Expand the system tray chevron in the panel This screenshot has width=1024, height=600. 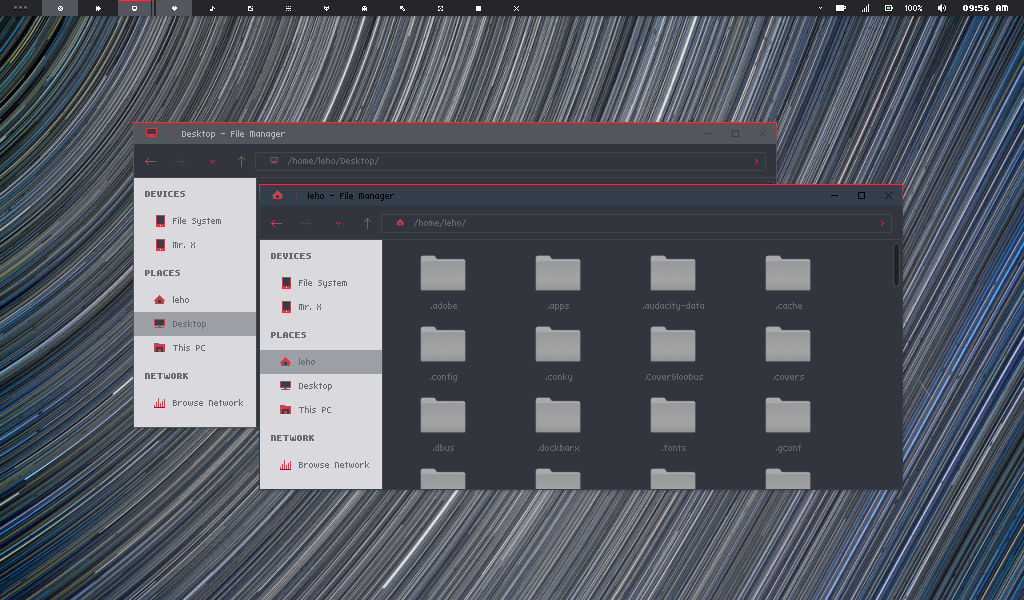click(x=821, y=7)
